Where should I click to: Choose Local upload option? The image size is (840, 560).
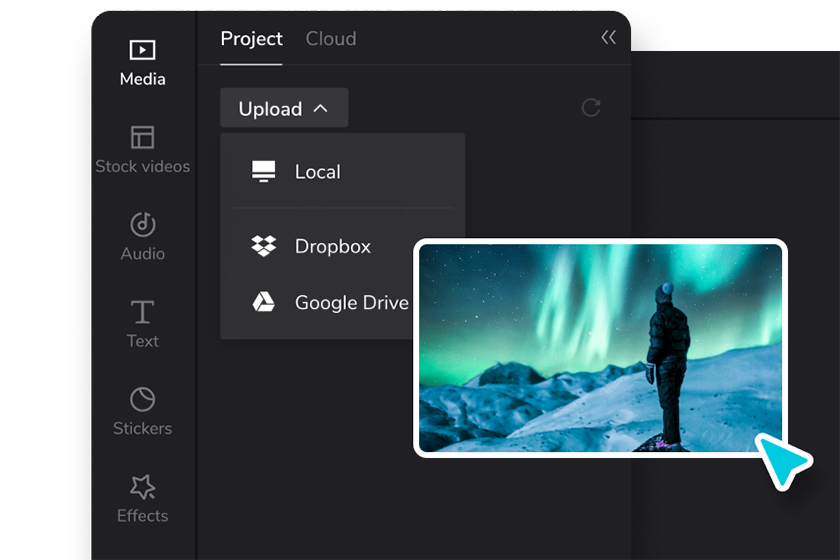[x=343, y=172]
